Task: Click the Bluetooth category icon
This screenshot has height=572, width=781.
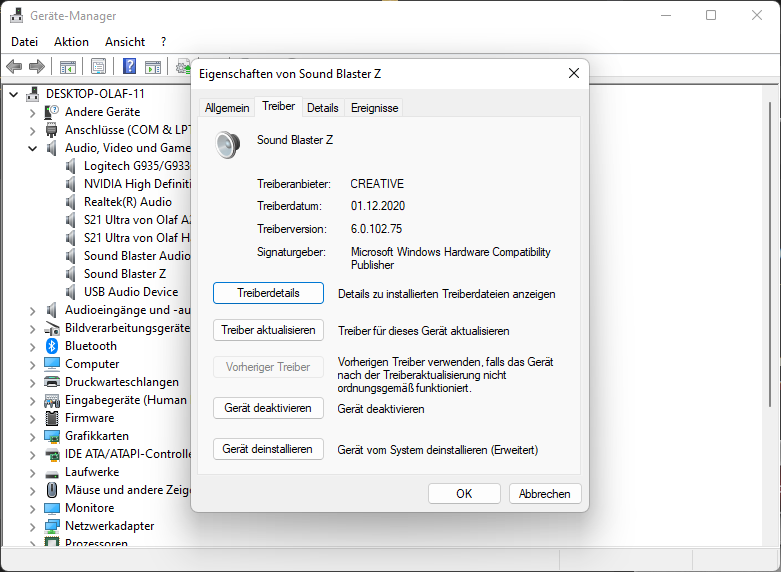Action: pos(52,346)
